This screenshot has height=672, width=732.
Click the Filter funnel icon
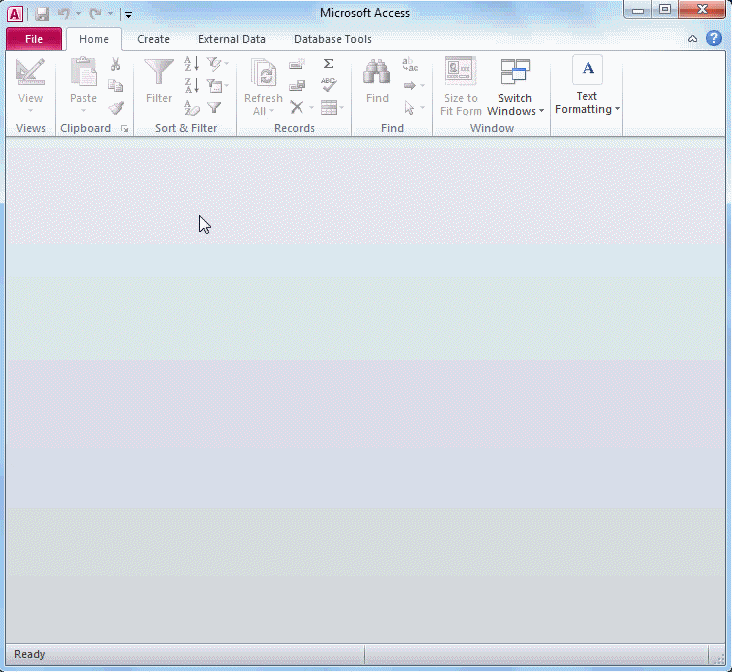159,72
